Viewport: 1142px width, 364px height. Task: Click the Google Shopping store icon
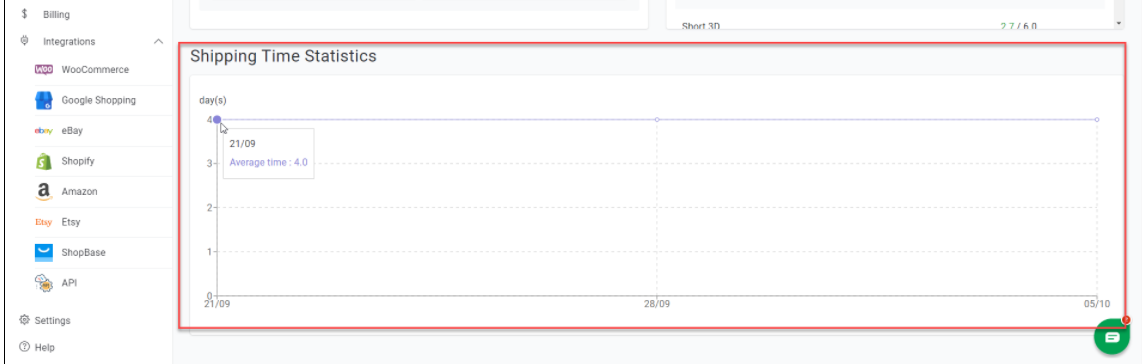(x=44, y=100)
